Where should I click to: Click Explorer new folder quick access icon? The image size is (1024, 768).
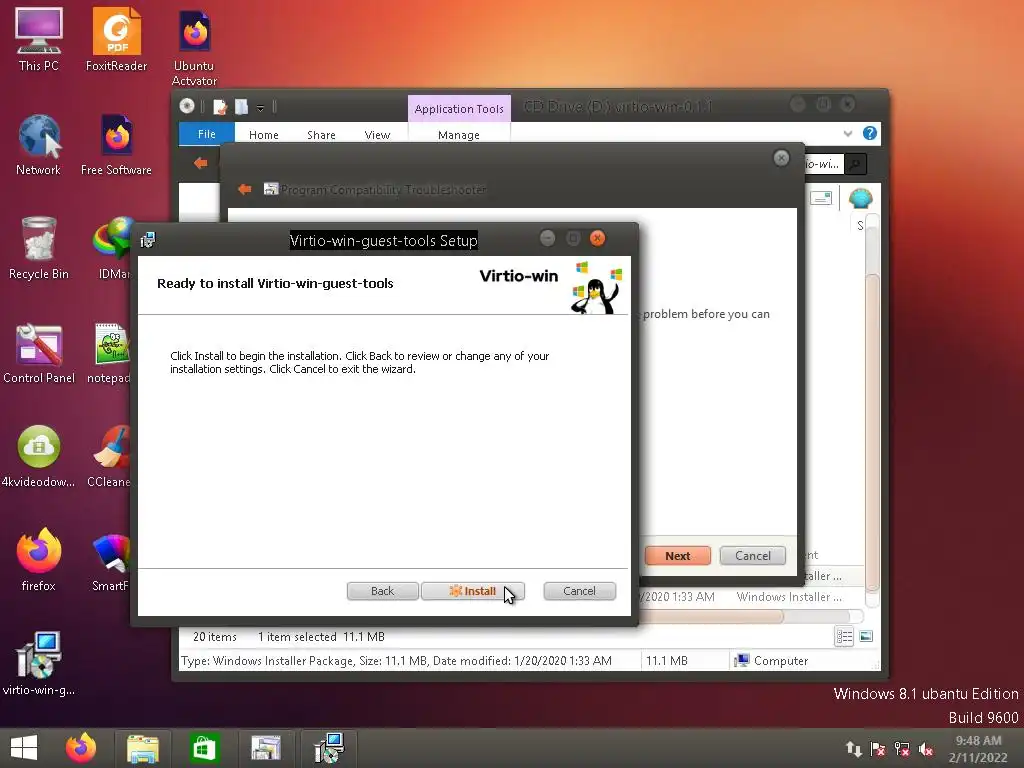pos(242,106)
